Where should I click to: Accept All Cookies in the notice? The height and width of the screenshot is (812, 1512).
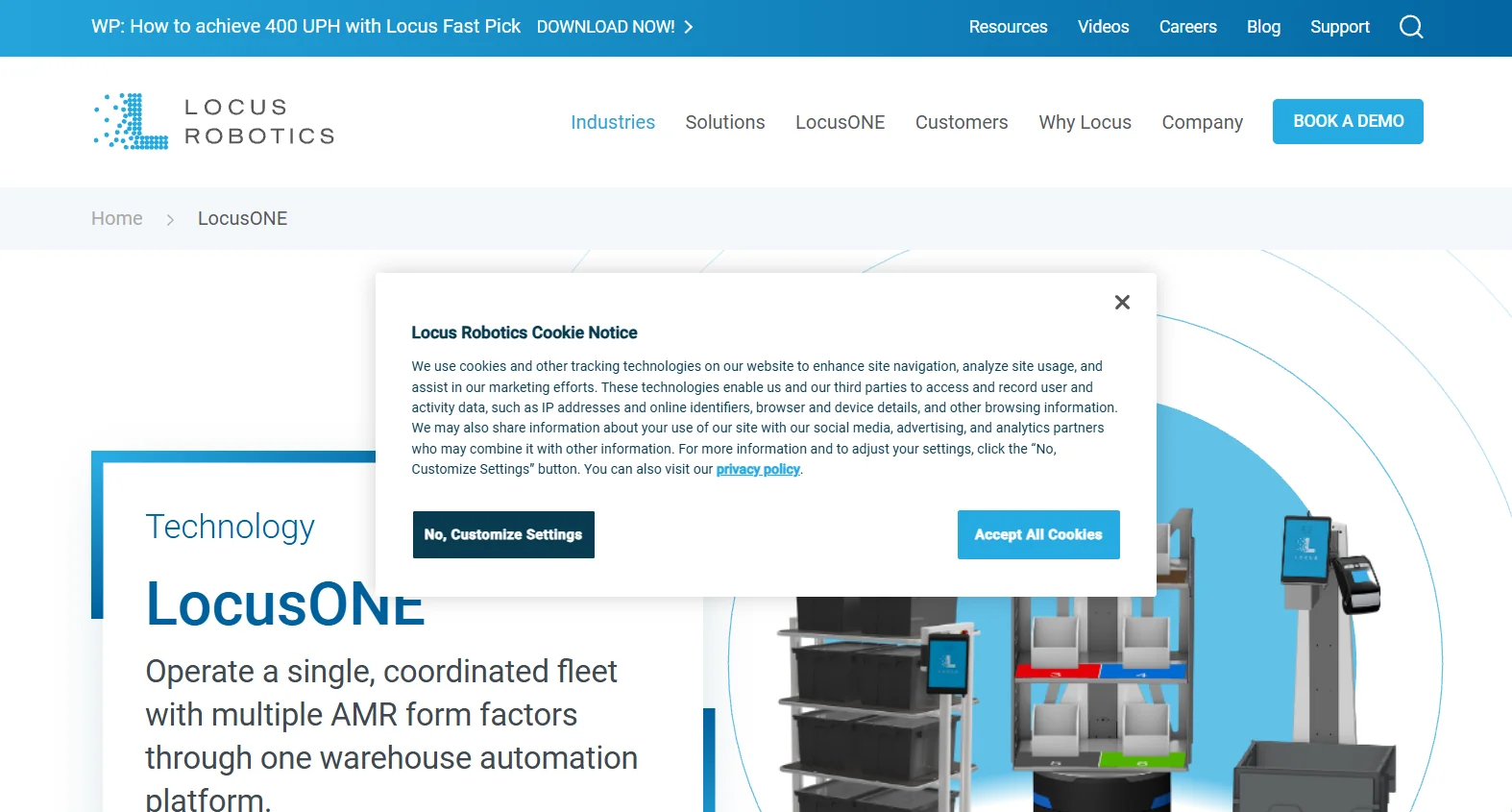click(1038, 534)
